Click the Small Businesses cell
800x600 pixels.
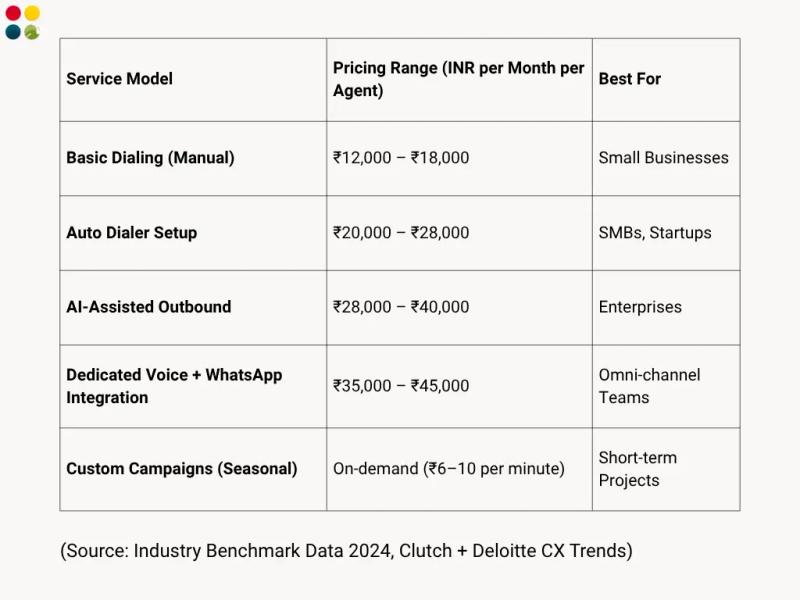point(664,158)
